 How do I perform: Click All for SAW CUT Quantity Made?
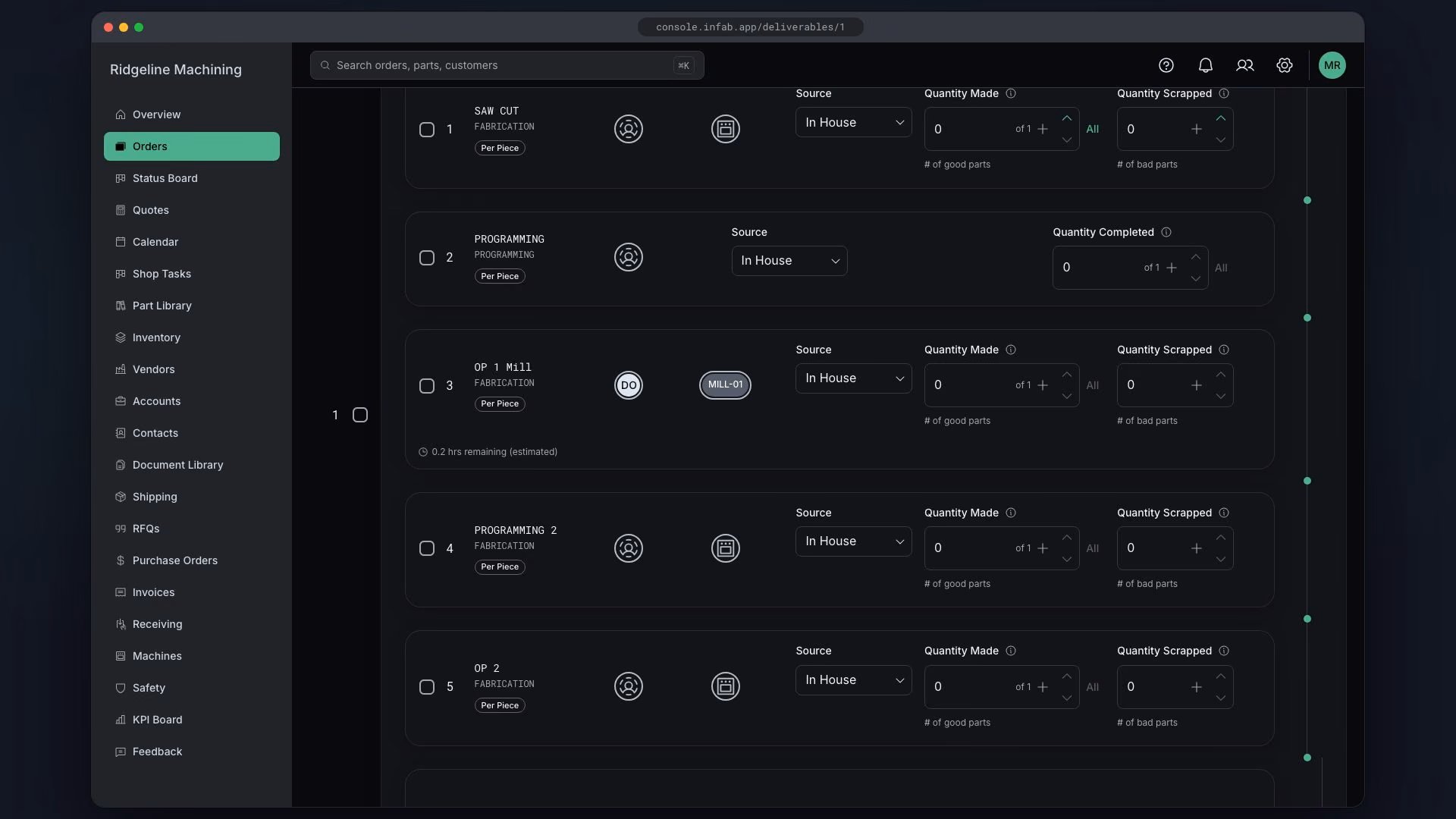pos(1093,129)
